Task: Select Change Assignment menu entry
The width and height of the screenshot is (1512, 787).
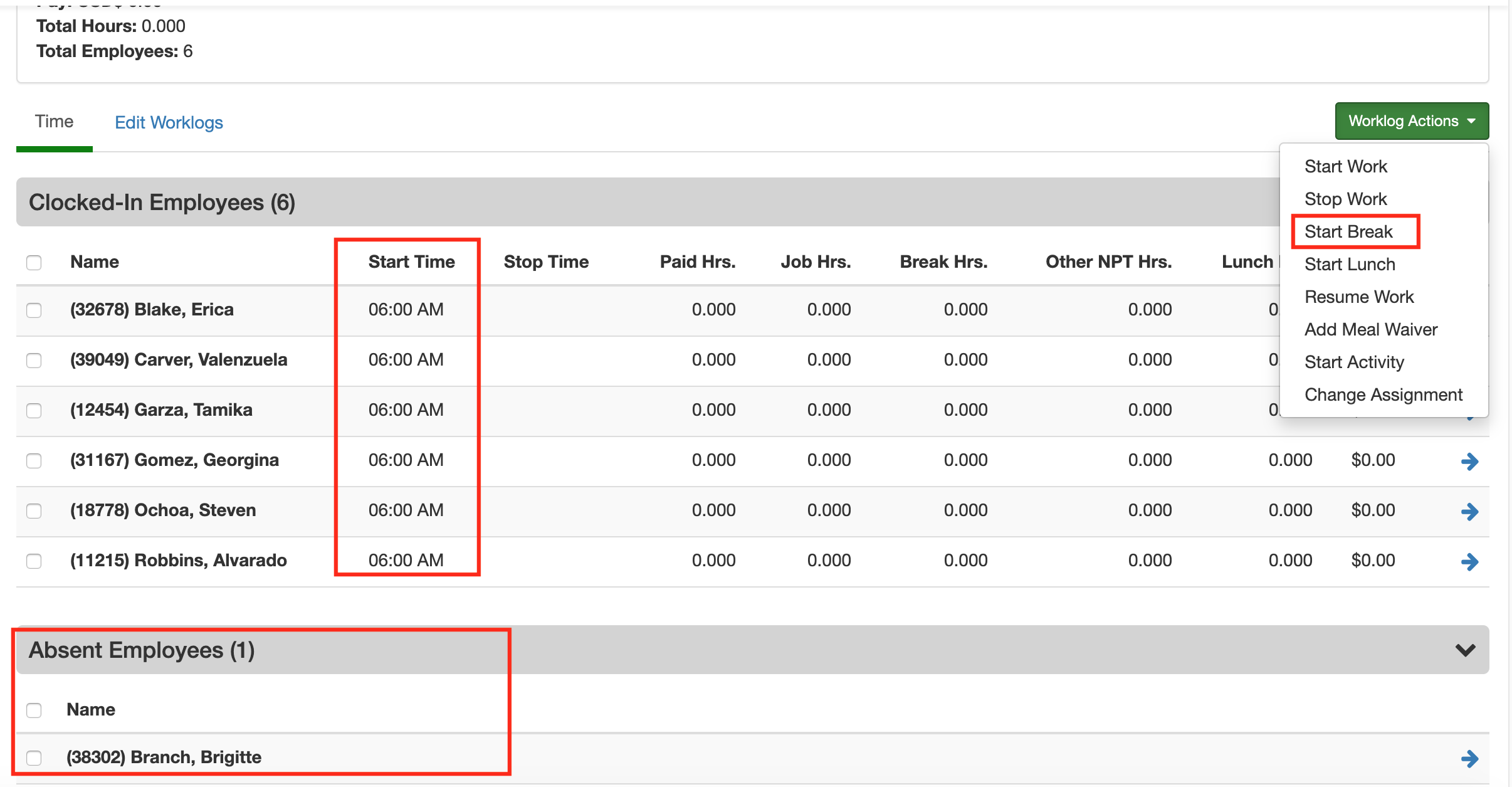Action: (x=1383, y=395)
